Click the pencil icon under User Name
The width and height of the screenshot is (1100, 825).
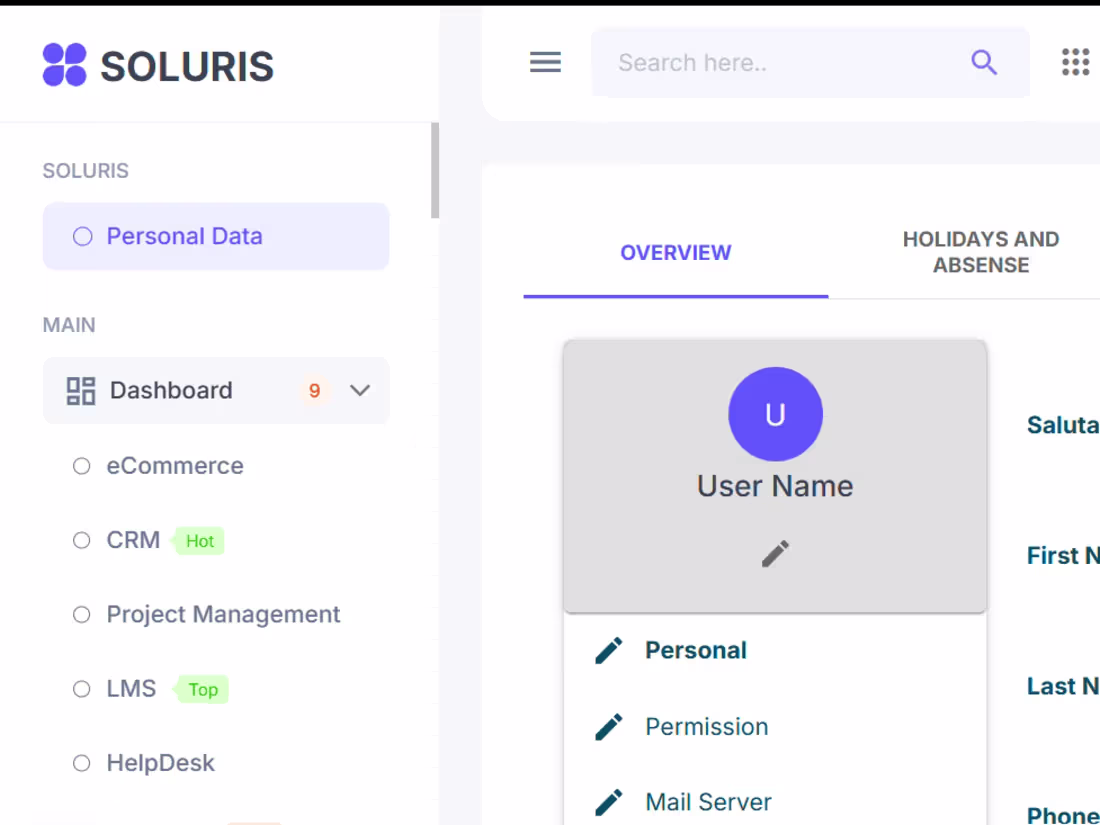pos(775,552)
